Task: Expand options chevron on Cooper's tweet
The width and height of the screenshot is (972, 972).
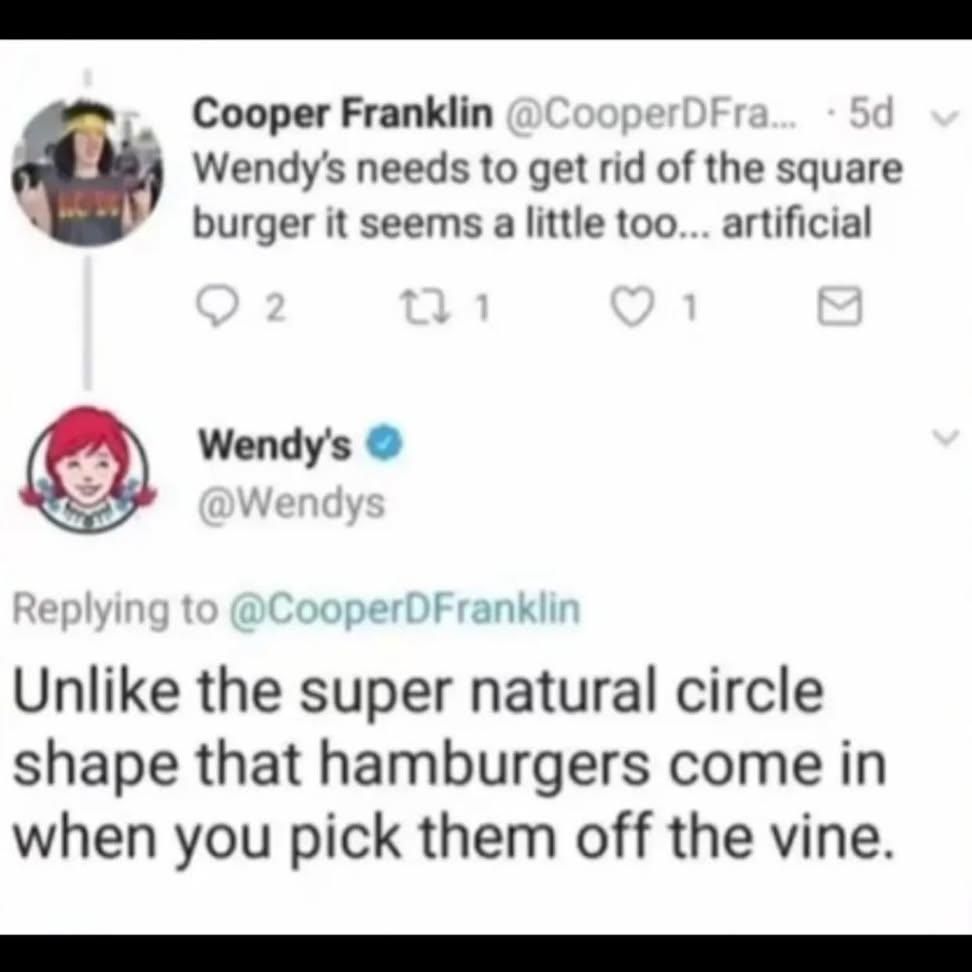Action: click(944, 118)
